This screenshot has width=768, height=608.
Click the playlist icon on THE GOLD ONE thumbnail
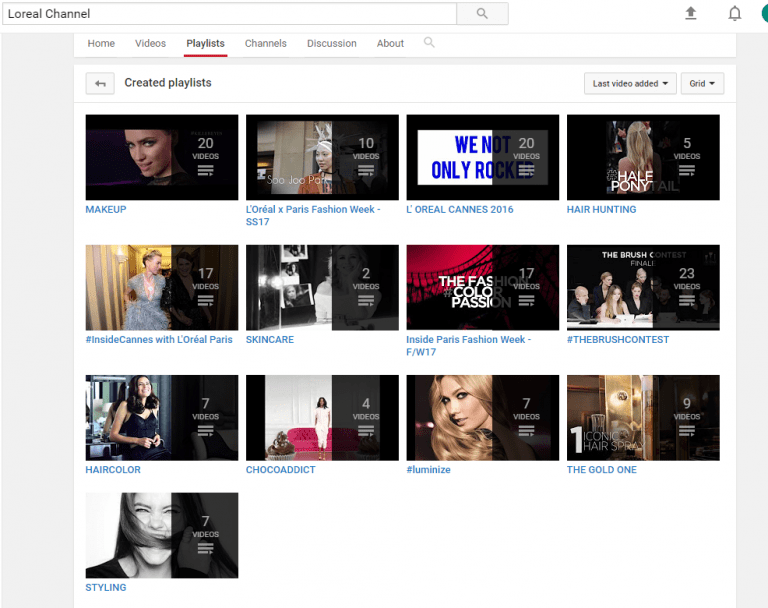pos(687,431)
